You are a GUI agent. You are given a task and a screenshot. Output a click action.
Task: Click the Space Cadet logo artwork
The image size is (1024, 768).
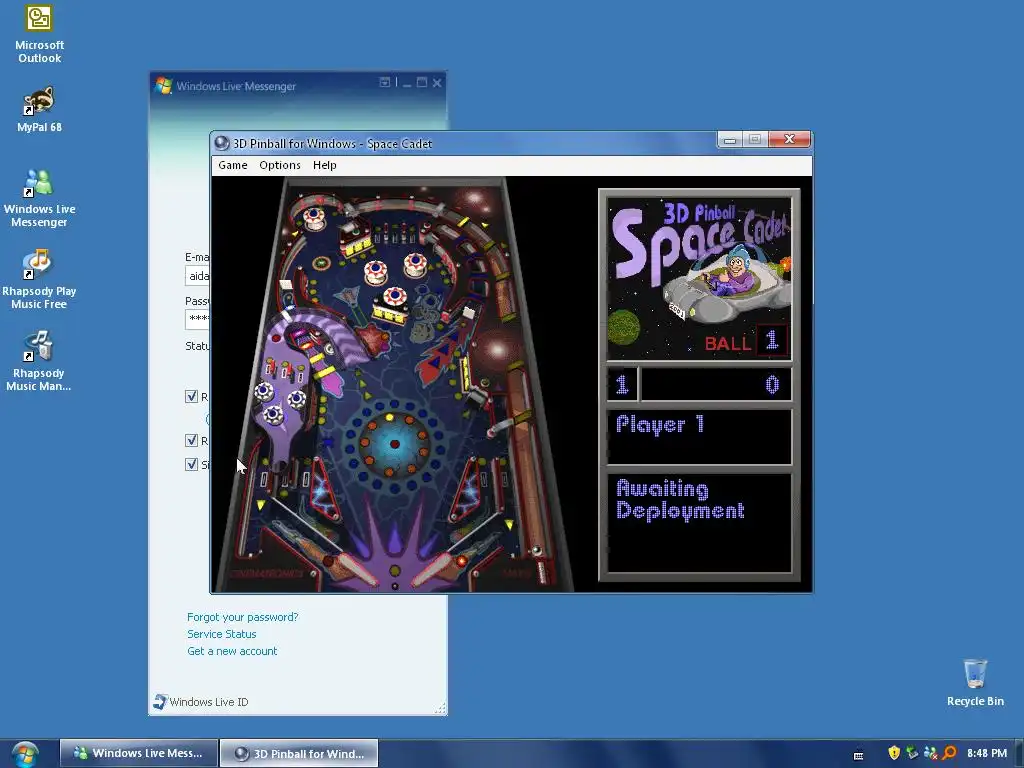coord(699,279)
